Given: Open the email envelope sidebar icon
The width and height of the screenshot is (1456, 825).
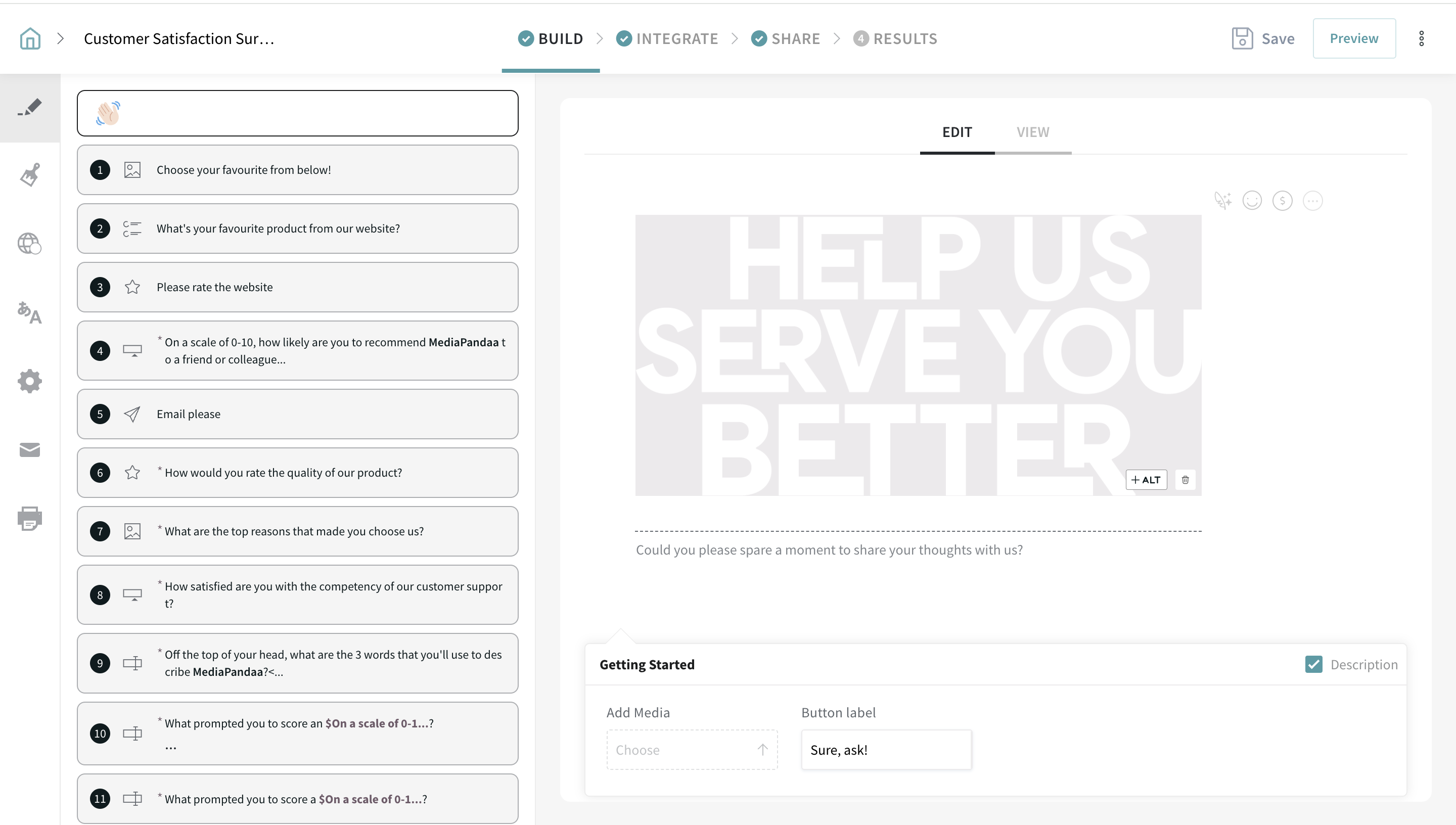Looking at the screenshot, I should coord(29,450).
